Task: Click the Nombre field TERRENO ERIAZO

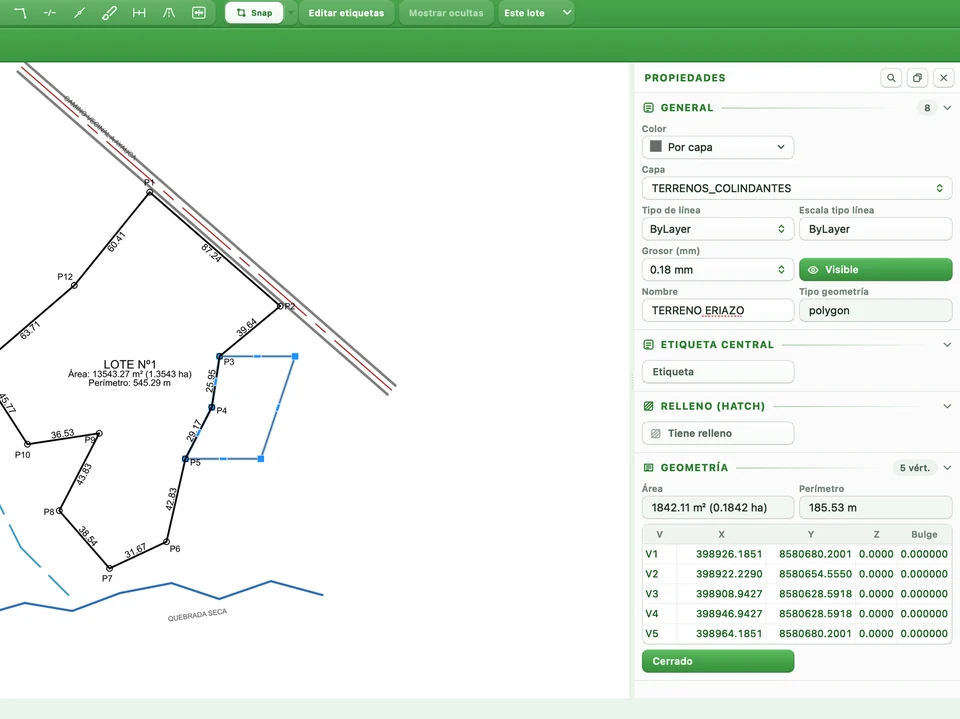Action: 718,311
